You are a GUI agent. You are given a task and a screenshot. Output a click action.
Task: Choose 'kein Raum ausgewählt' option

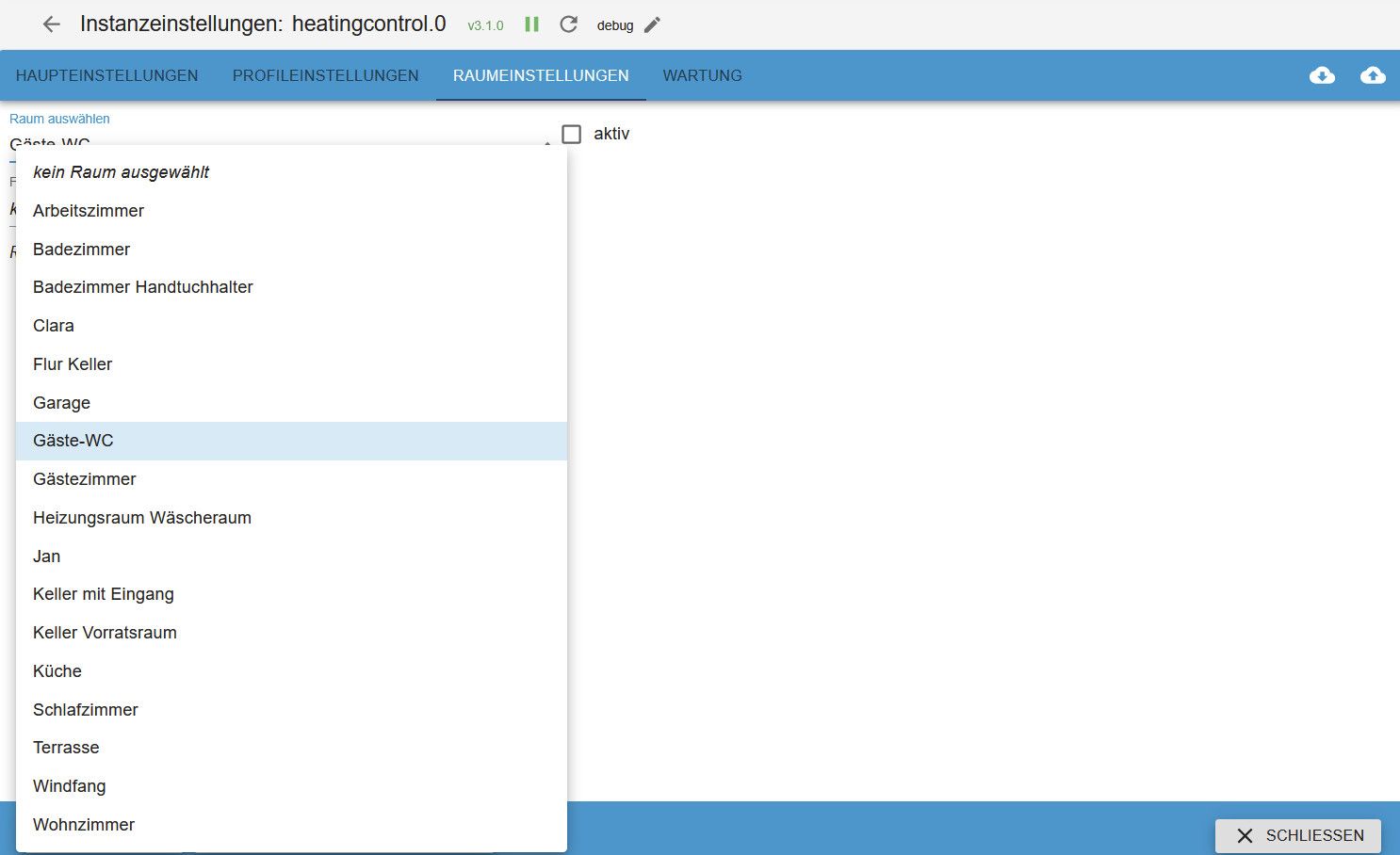tap(291, 172)
